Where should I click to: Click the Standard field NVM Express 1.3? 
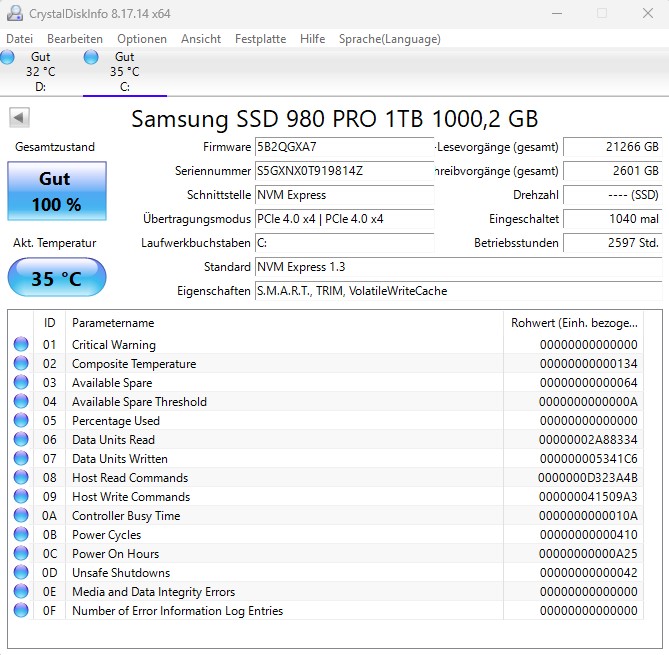click(459, 267)
